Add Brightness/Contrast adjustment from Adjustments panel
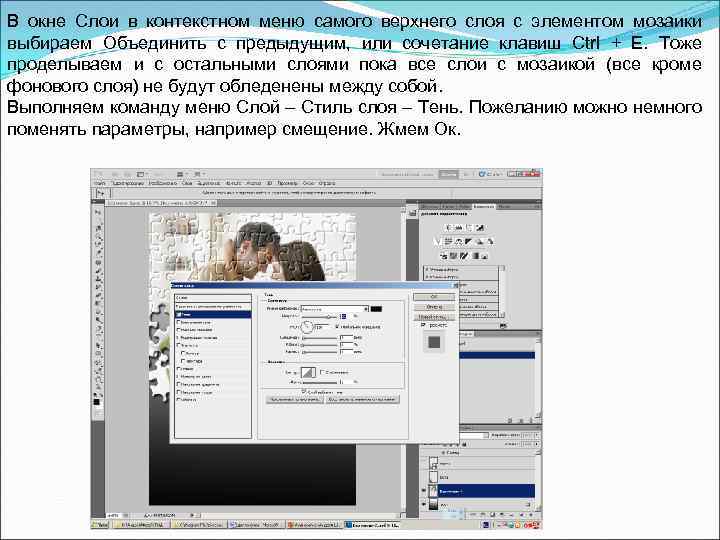This screenshot has height=540, width=720. [449, 228]
